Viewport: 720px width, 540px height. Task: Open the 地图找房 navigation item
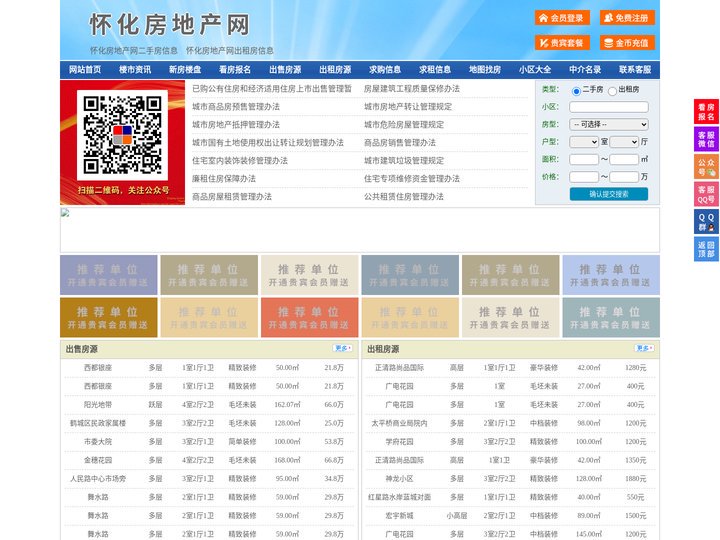tap(485, 70)
